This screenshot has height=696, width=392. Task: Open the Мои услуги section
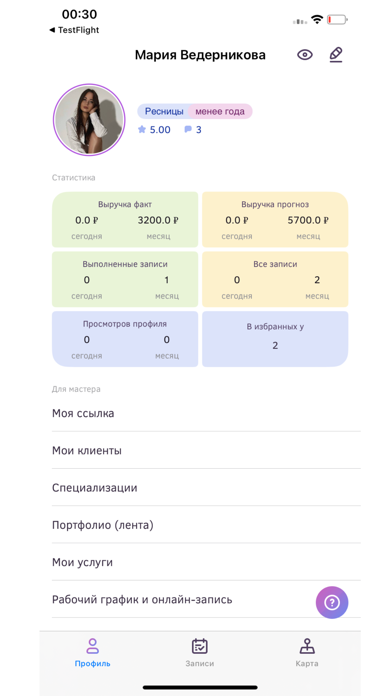pyautogui.click(x=206, y=562)
